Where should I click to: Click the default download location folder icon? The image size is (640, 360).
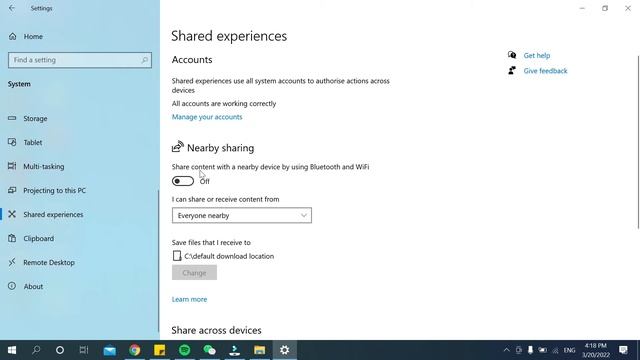point(177,256)
